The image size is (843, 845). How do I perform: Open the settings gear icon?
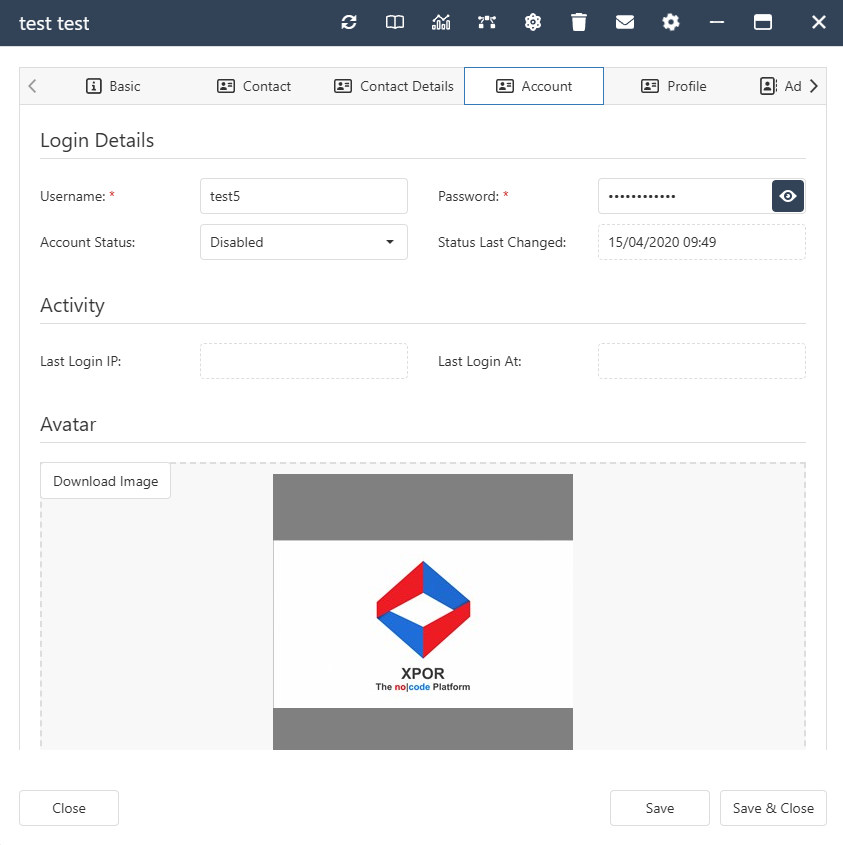pos(671,22)
